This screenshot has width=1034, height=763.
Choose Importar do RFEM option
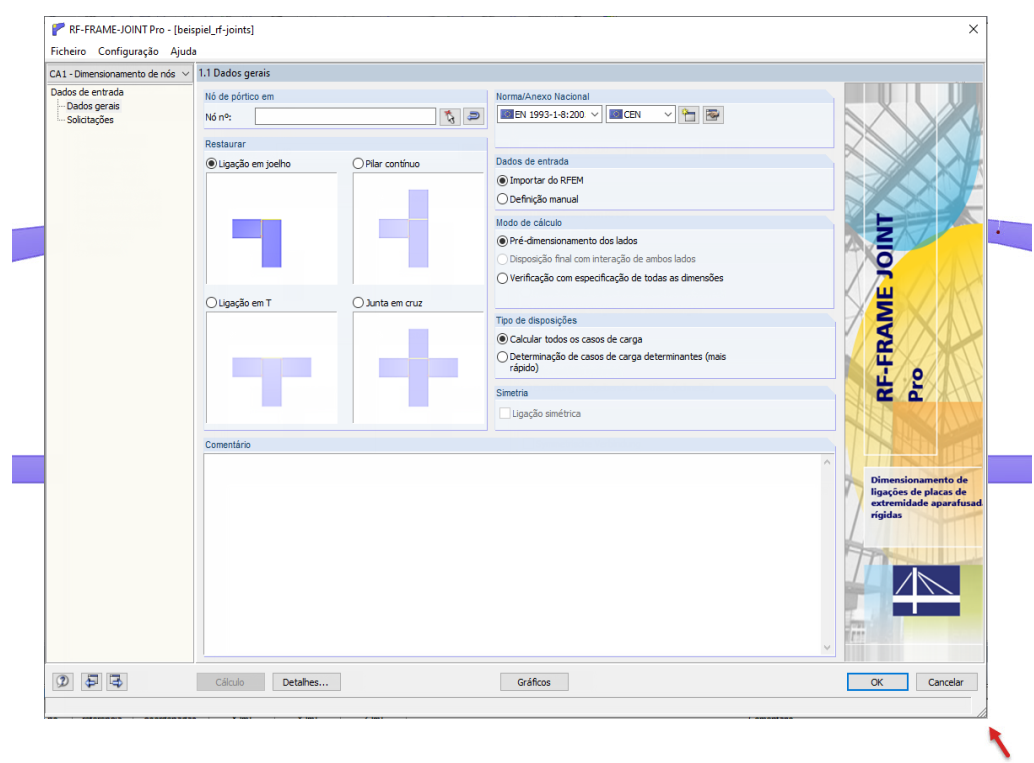(x=502, y=181)
